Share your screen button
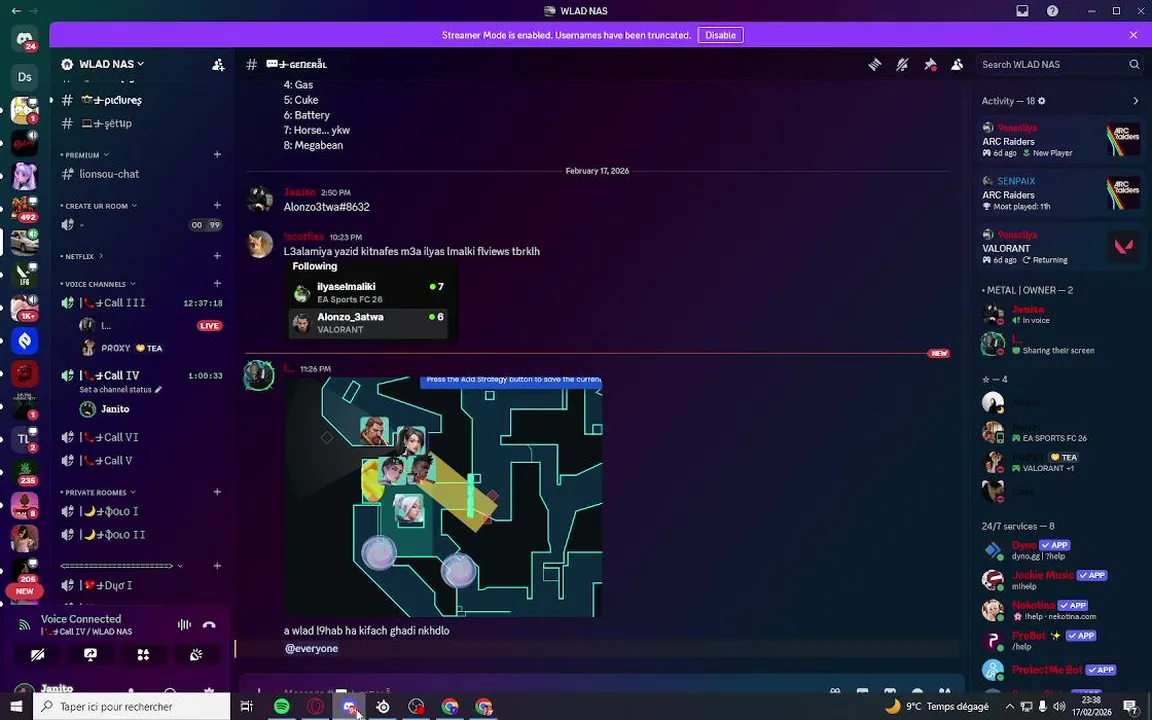 click(90, 655)
